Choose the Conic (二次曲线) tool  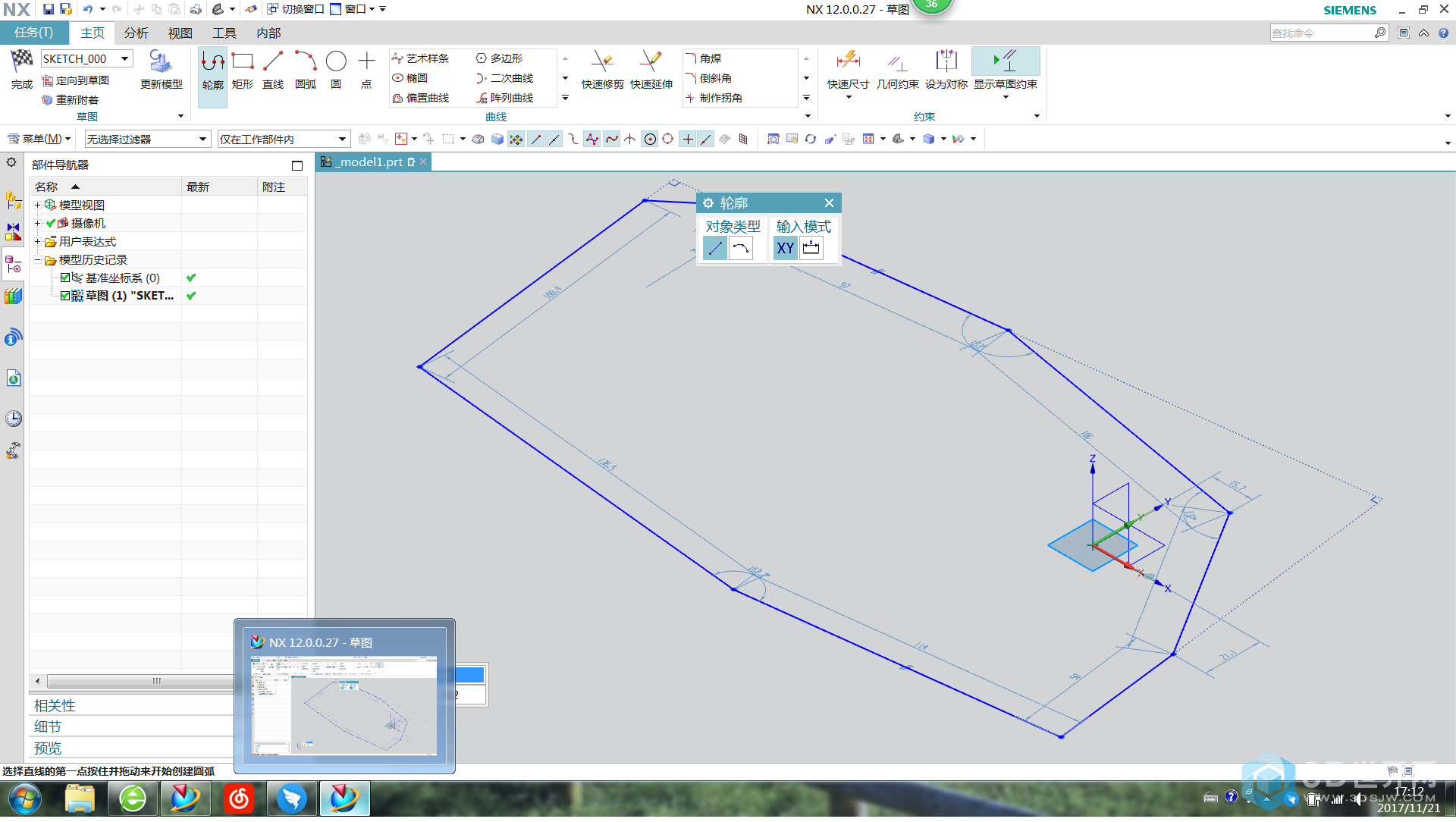click(x=505, y=78)
